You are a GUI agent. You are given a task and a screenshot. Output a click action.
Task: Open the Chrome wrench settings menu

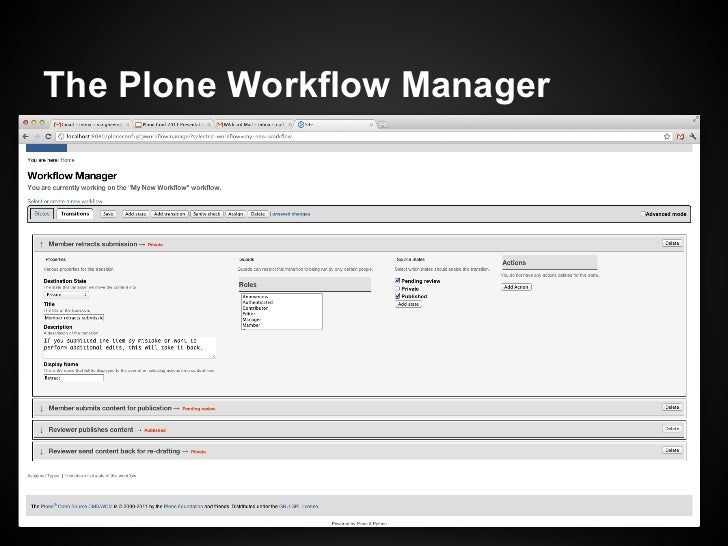click(693, 136)
